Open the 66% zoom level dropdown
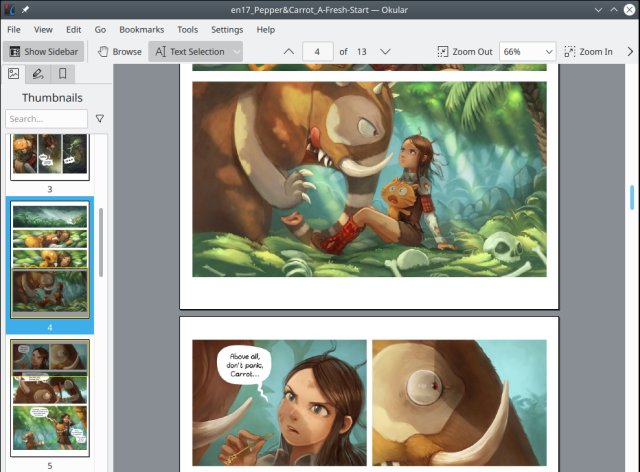 click(x=527, y=52)
